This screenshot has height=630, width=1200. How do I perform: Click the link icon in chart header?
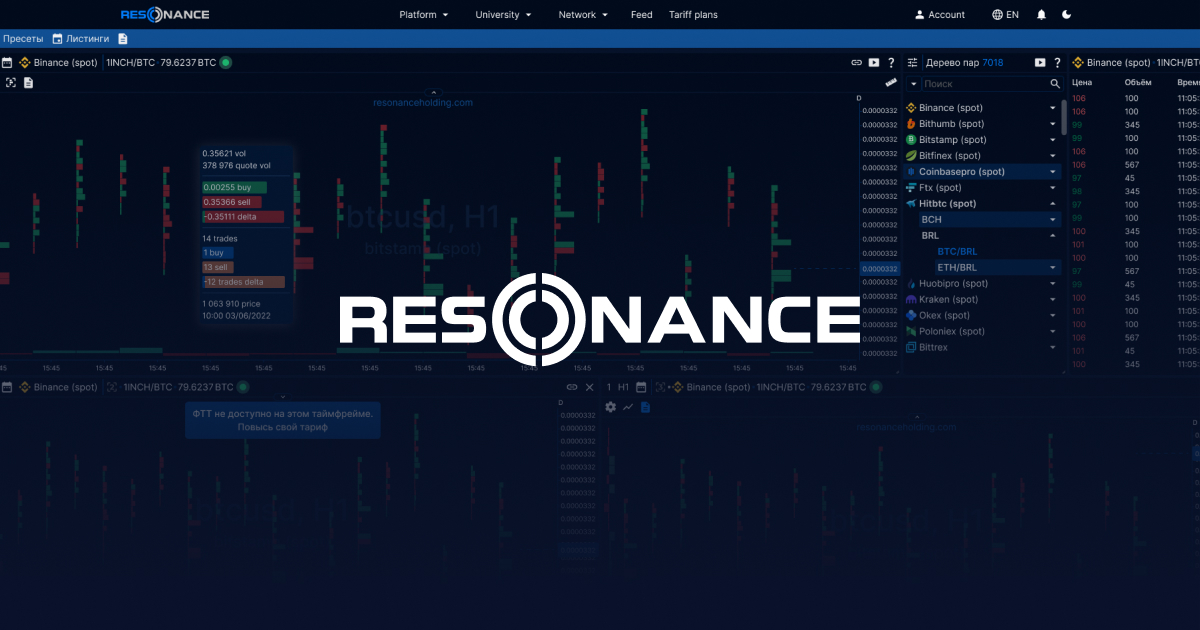(856, 62)
